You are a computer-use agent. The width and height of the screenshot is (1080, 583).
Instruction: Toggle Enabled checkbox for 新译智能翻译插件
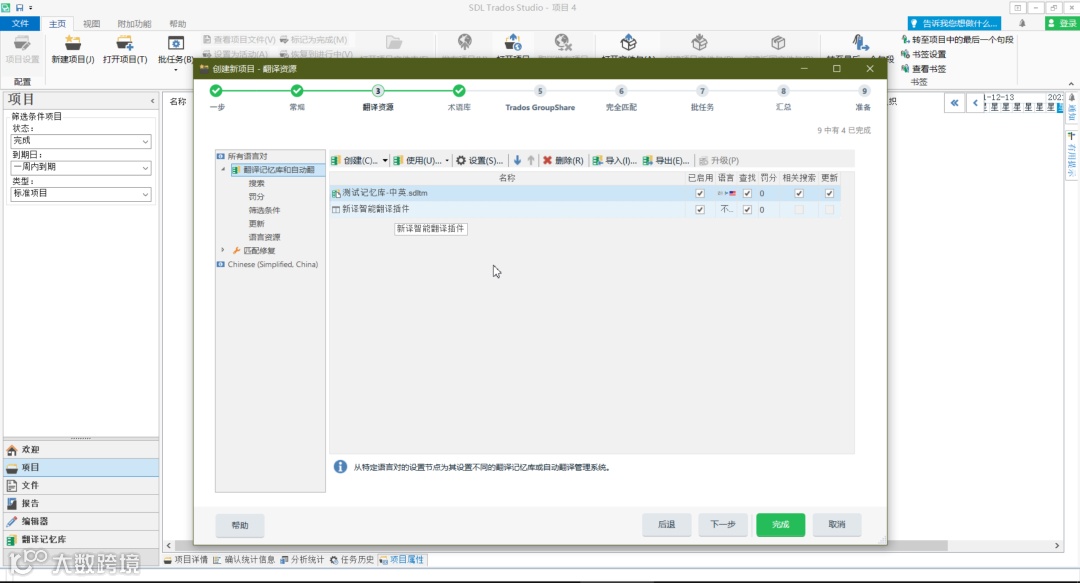tap(700, 209)
